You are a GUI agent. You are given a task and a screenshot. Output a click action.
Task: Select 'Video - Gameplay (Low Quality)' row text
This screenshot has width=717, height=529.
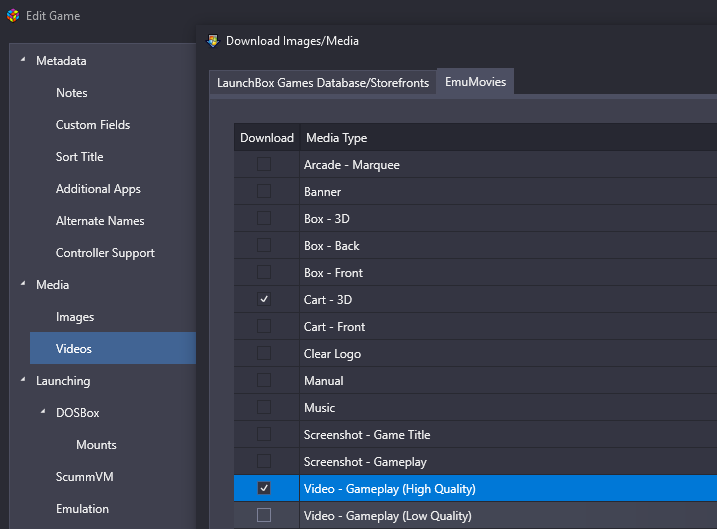point(388,516)
